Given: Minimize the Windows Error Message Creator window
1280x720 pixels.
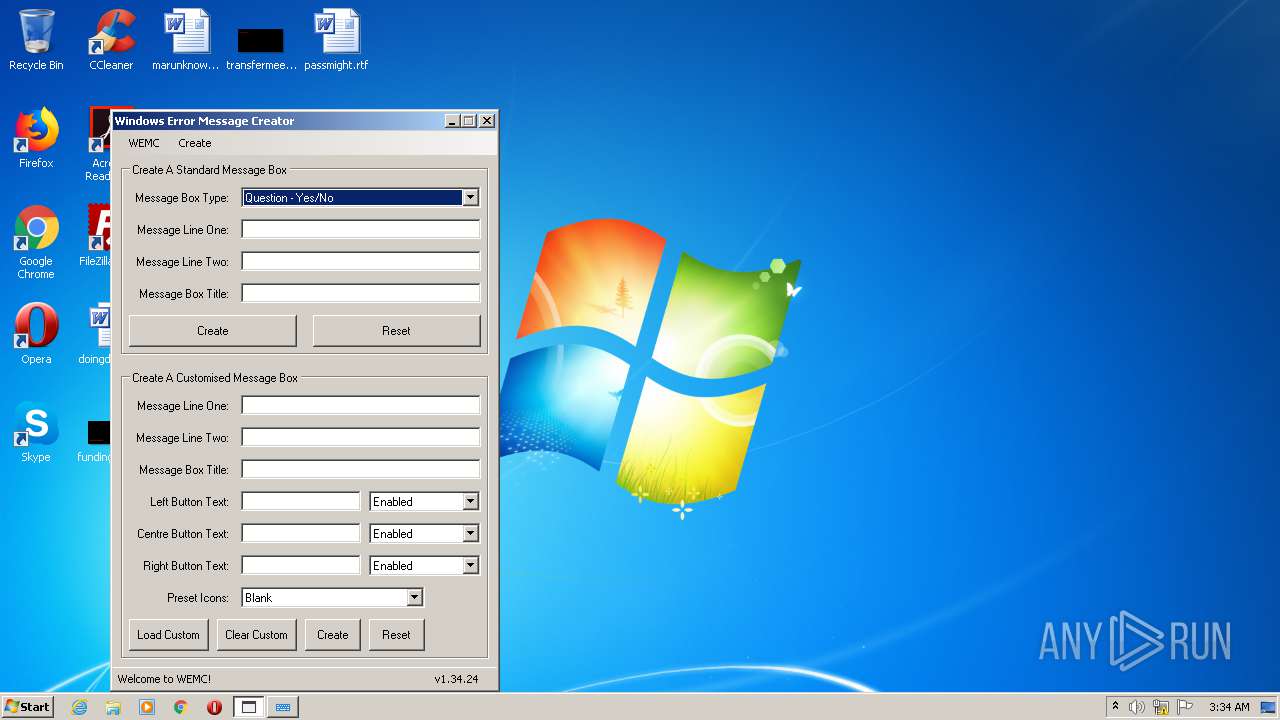Looking at the screenshot, I should 452,121.
